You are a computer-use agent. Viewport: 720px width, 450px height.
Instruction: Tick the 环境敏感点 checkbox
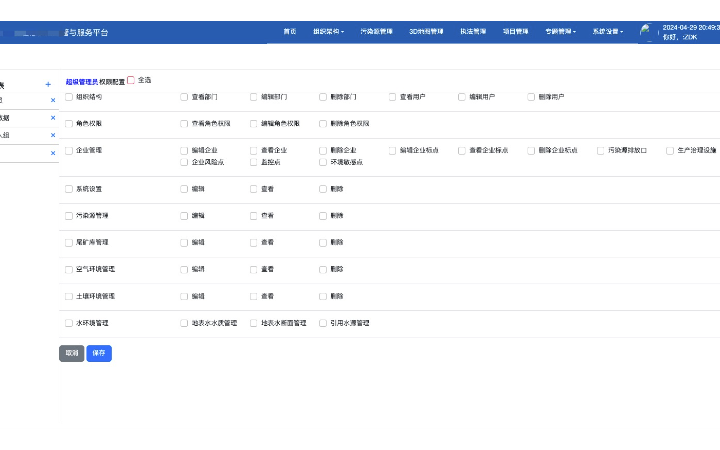[323, 162]
